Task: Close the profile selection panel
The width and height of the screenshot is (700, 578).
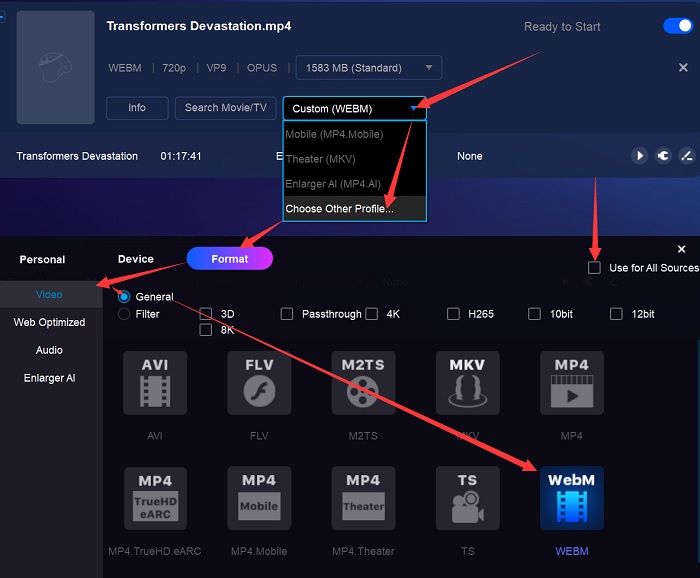Action: pos(681,249)
